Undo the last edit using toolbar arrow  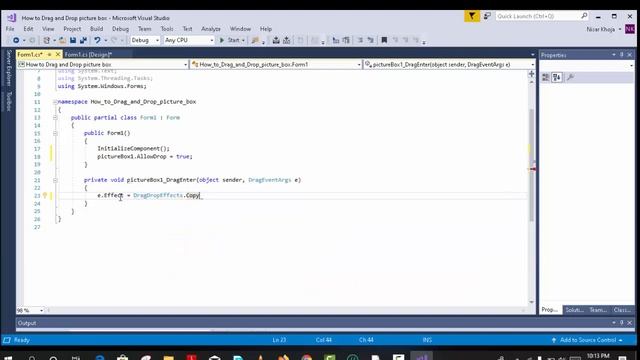[97, 40]
